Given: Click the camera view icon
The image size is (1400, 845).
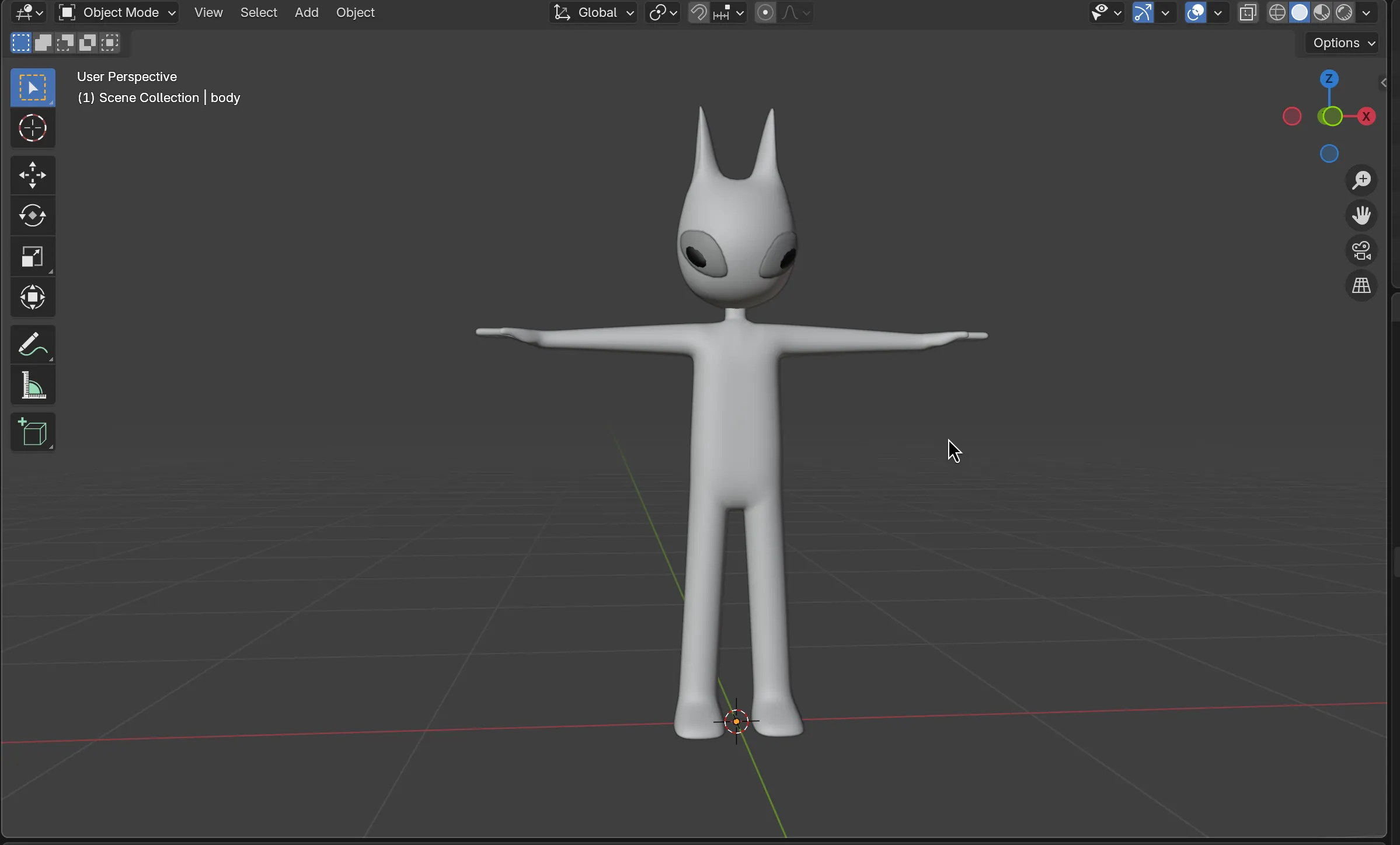Looking at the screenshot, I should [1361, 251].
